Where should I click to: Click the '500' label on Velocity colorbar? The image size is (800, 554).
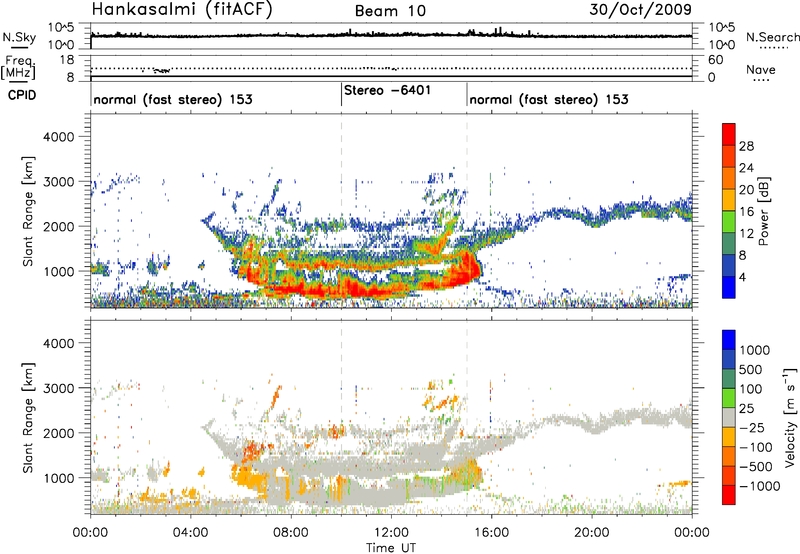click(x=751, y=369)
